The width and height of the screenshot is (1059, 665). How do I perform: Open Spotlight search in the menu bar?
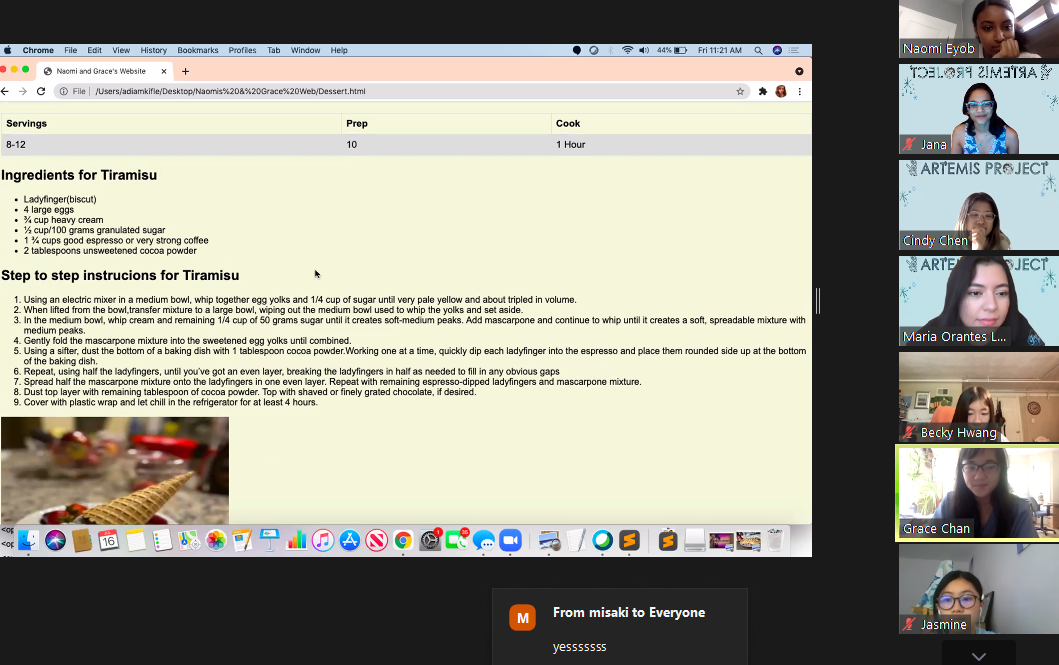[x=758, y=50]
